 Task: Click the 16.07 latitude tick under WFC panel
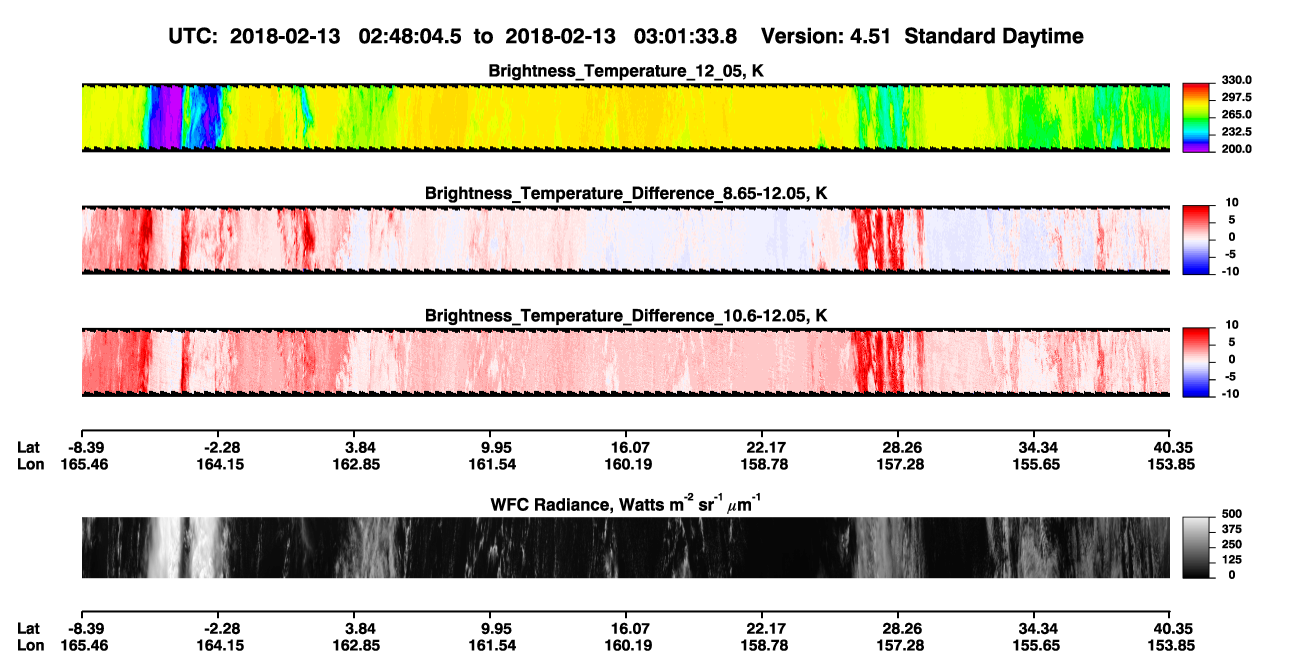pyautogui.click(x=625, y=629)
